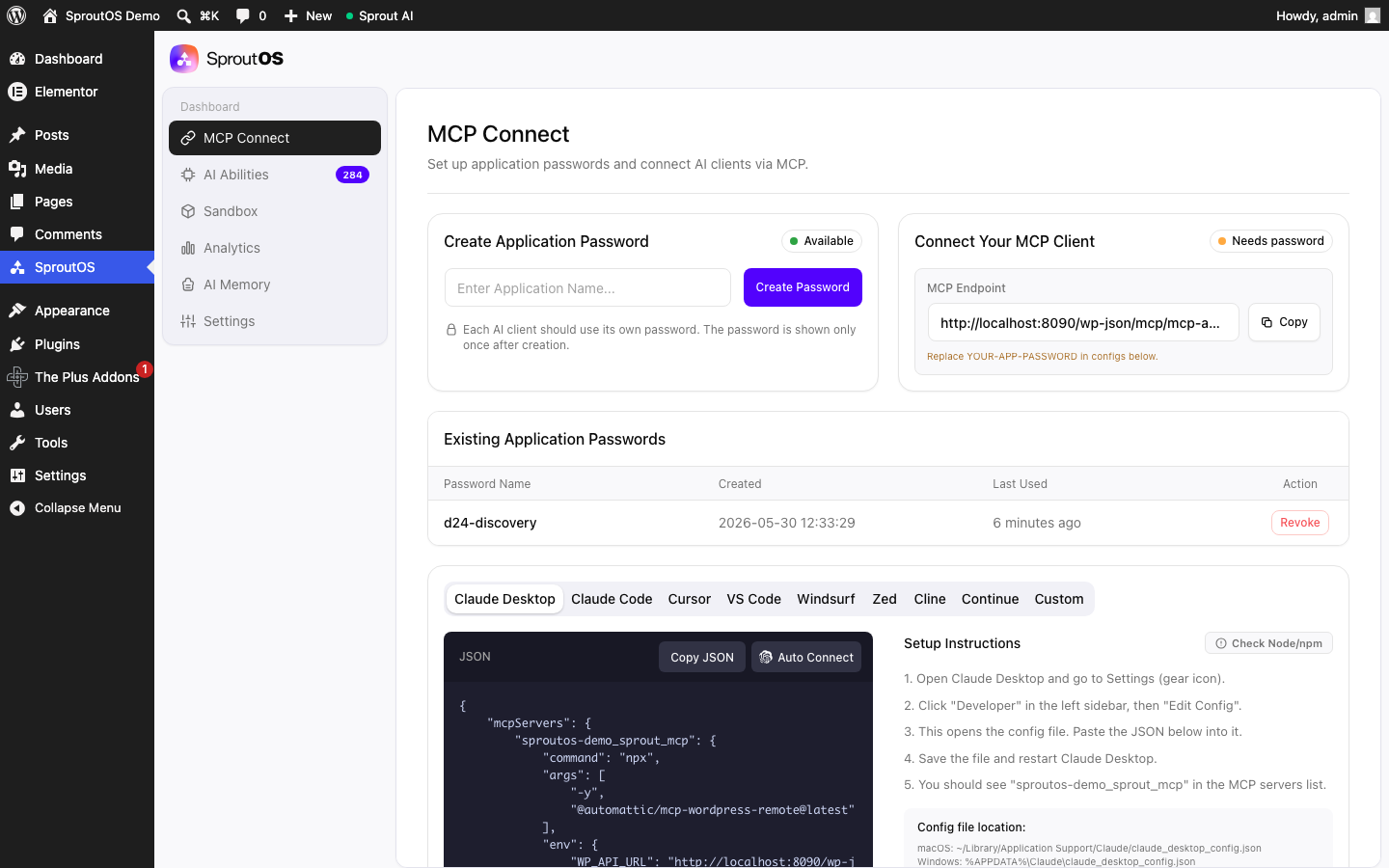Switch to the Cline tab
This screenshot has width=1389, height=868.
(930, 599)
